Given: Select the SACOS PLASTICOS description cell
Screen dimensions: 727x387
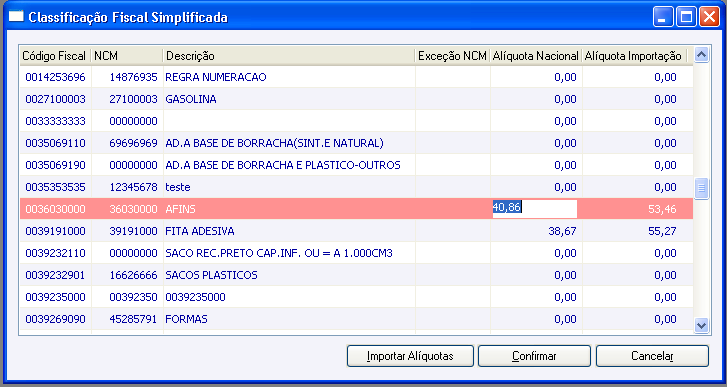Looking at the screenshot, I should (289, 275).
